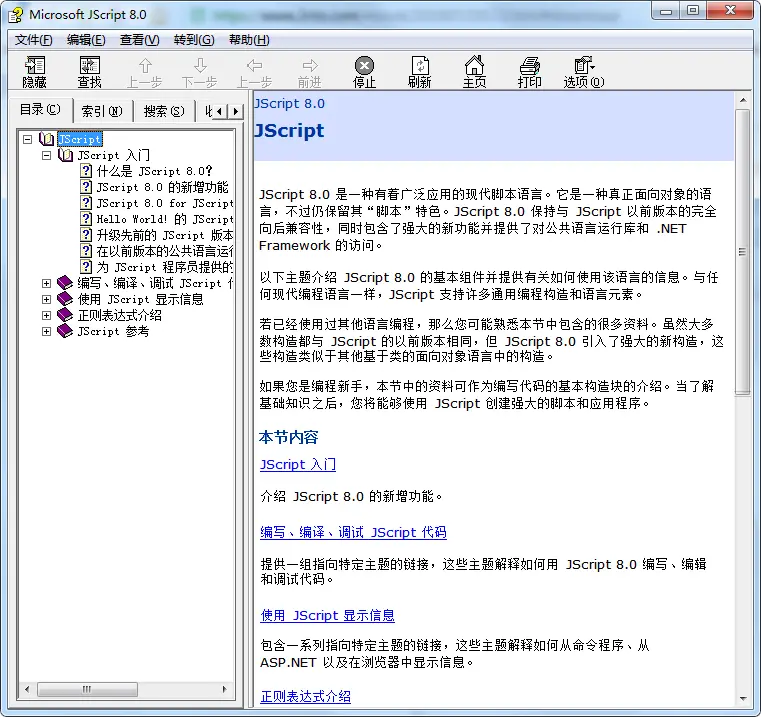Open the 转到(G) menu
Image resolution: width=761 pixels, height=717 pixels.
click(193, 40)
